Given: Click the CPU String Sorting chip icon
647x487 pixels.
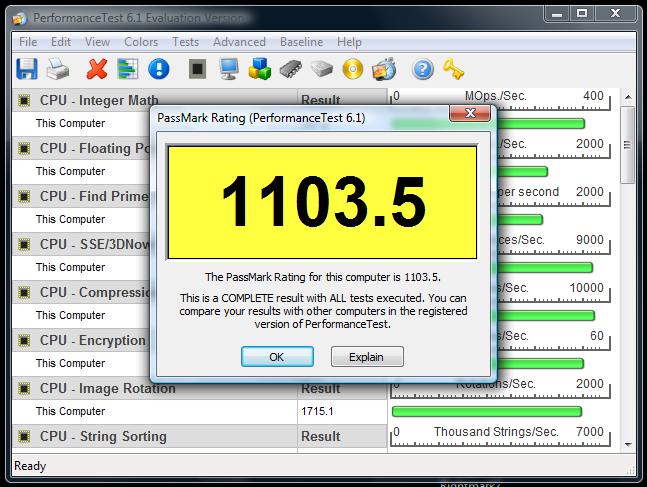Looking at the screenshot, I should [x=24, y=436].
